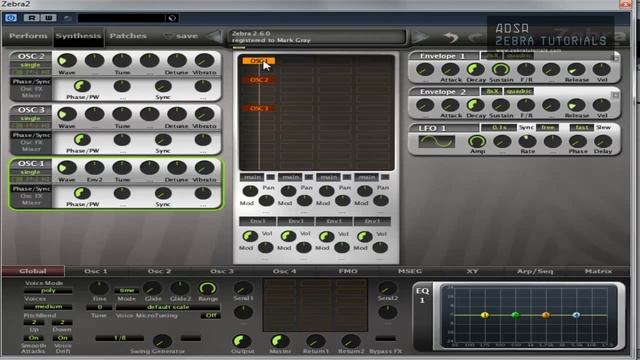Select OSC 3 Mixer sub-page
Image resolution: width=640 pixels, height=360 pixels.
point(31,149)
